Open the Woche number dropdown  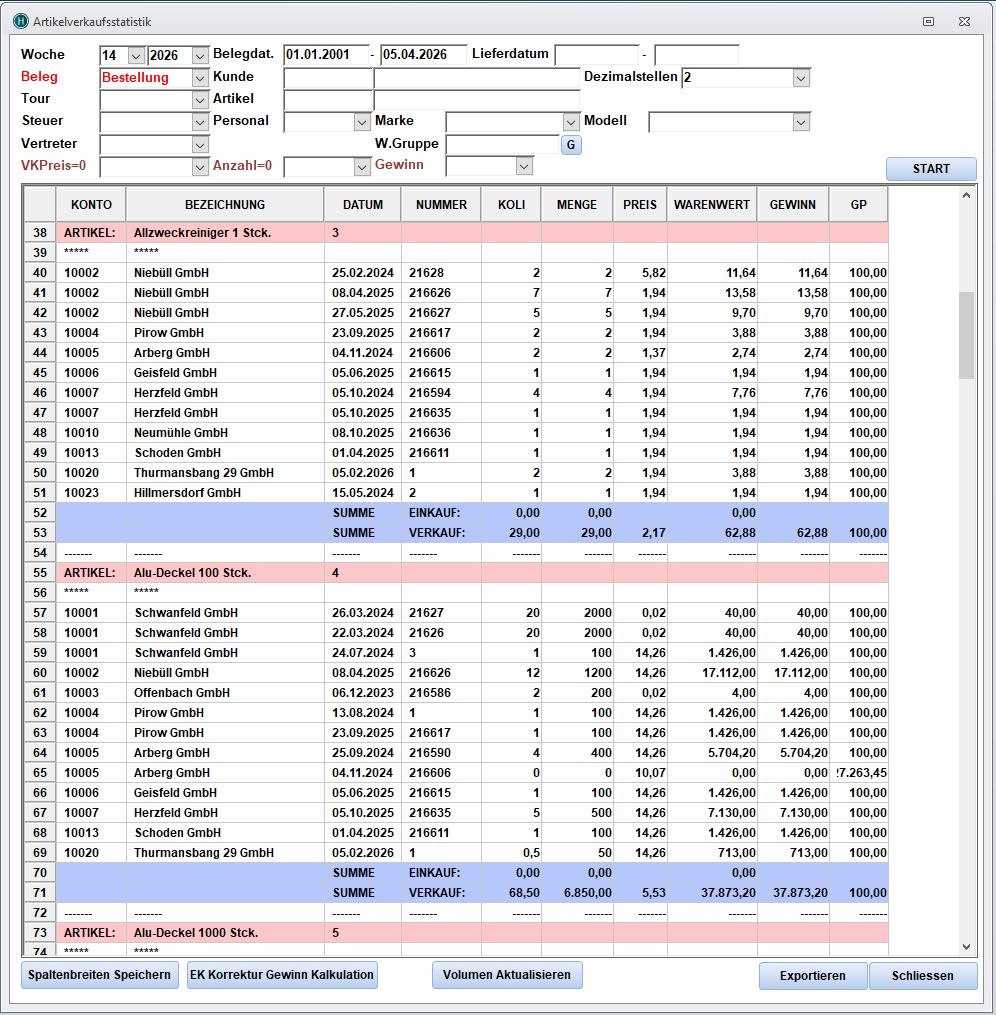pos(136,56)
